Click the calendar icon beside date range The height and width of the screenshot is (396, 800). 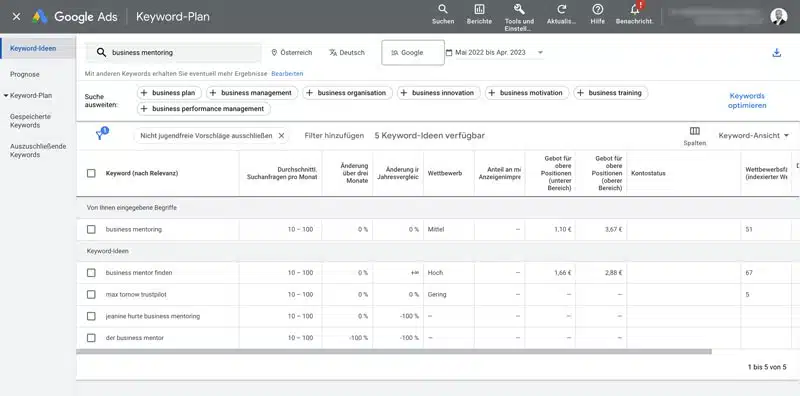[x=449, y=53]
